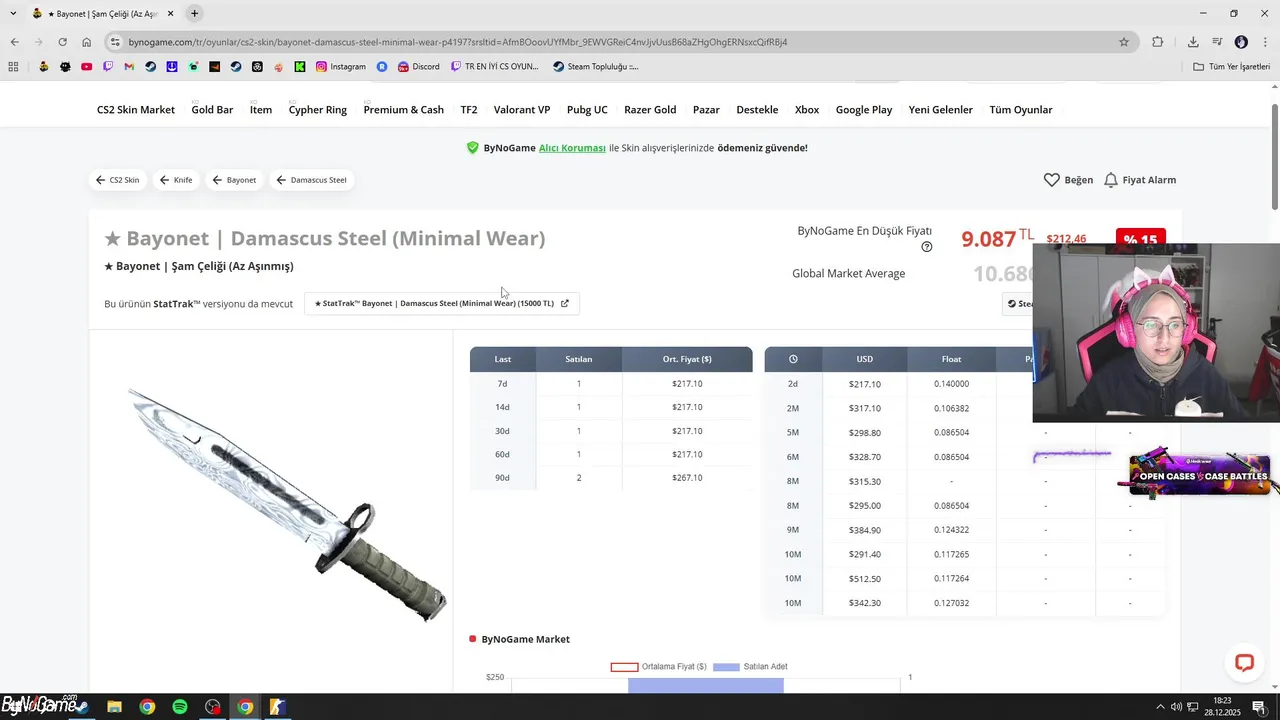Click the Ort. Fiyat ($) column header
1280x720 pixels.
687,359
